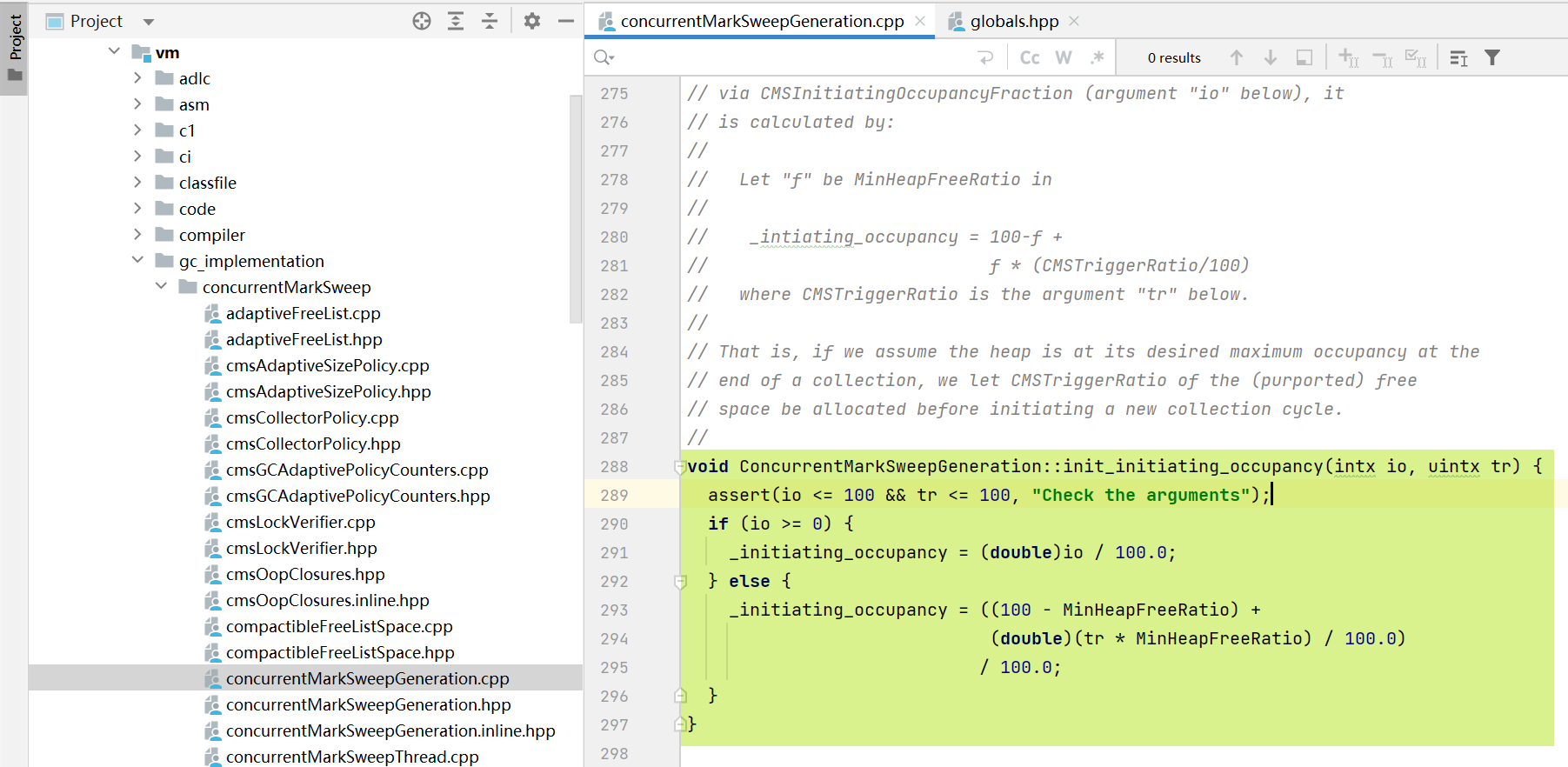Image resolution: width=1568 pixels, height=767 pixels.
Task: Go to previous search occurrence arrow
Action: coord(1237,57)
